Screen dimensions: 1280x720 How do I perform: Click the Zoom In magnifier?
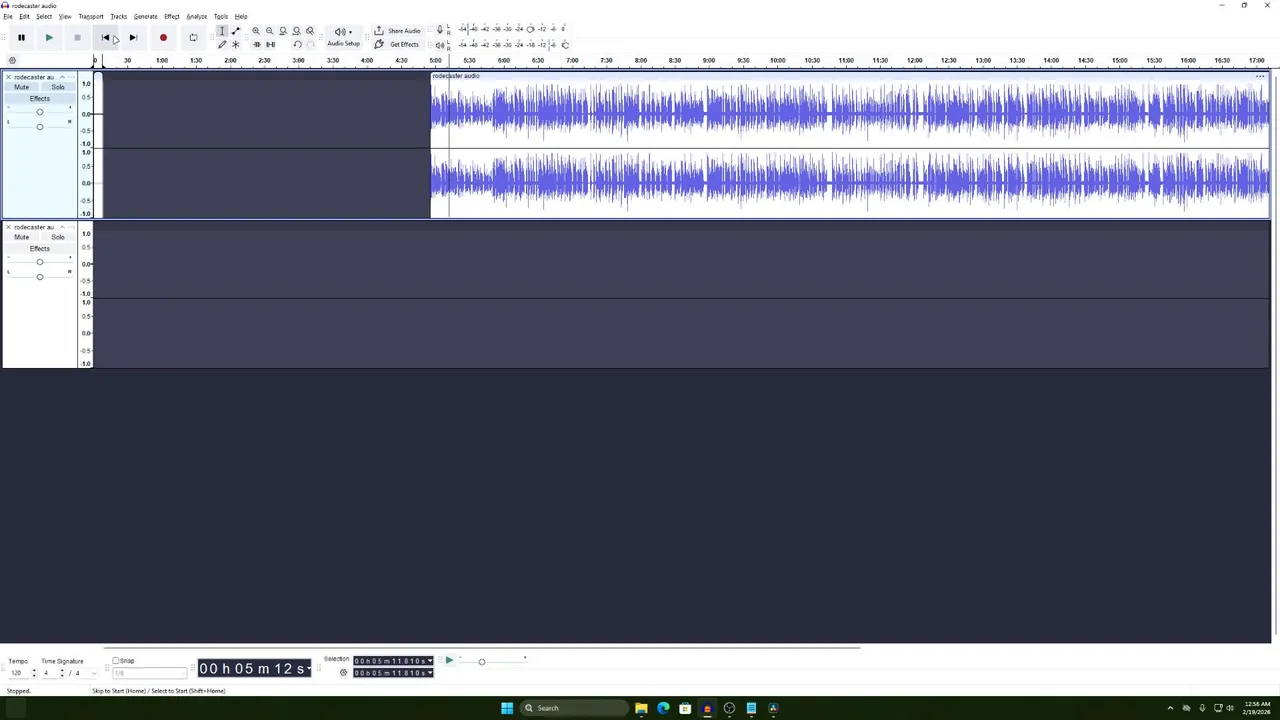pos(256,31)
